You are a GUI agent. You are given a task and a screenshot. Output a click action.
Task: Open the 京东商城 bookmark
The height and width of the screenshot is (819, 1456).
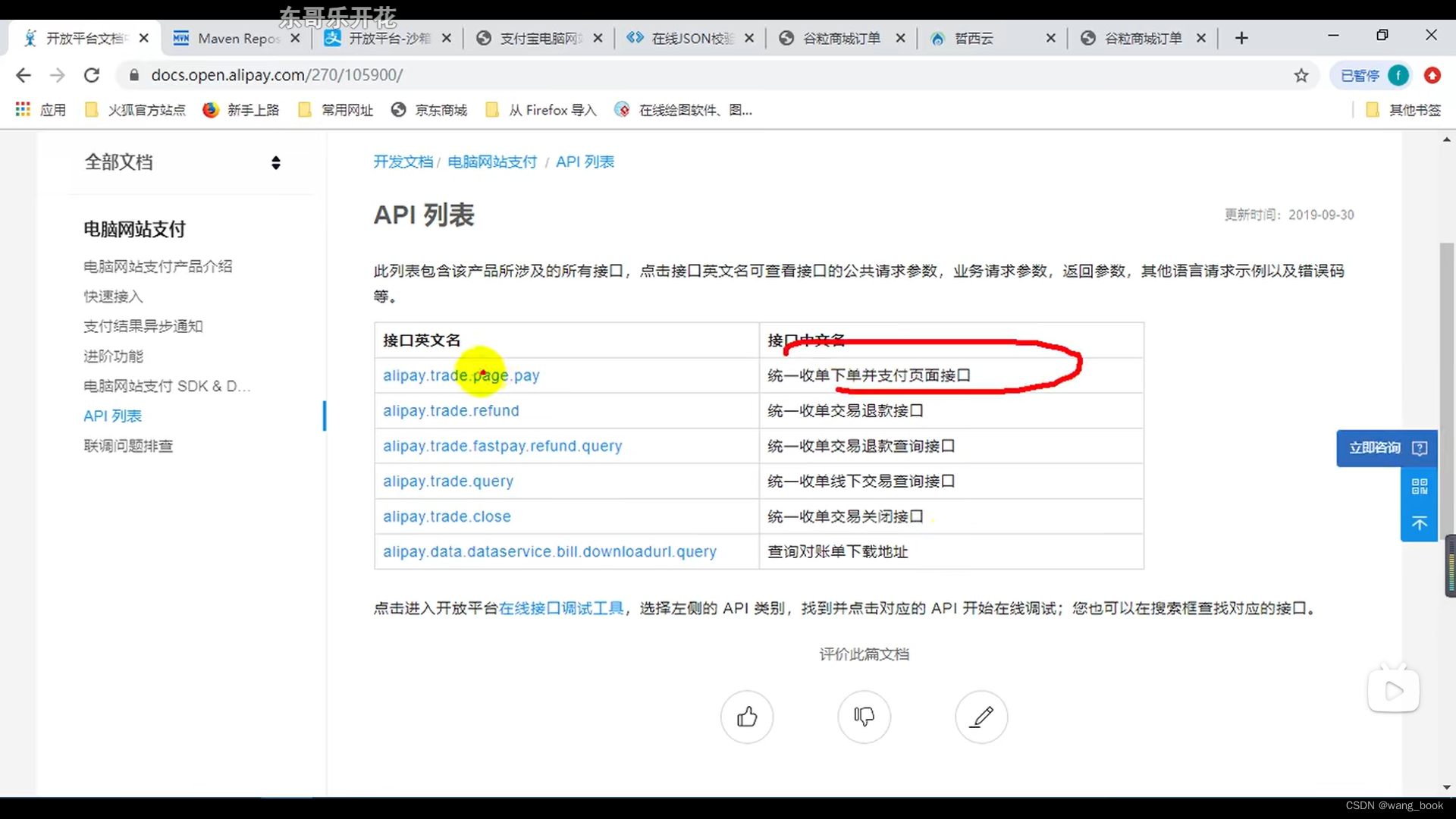[x=429, y=110]
